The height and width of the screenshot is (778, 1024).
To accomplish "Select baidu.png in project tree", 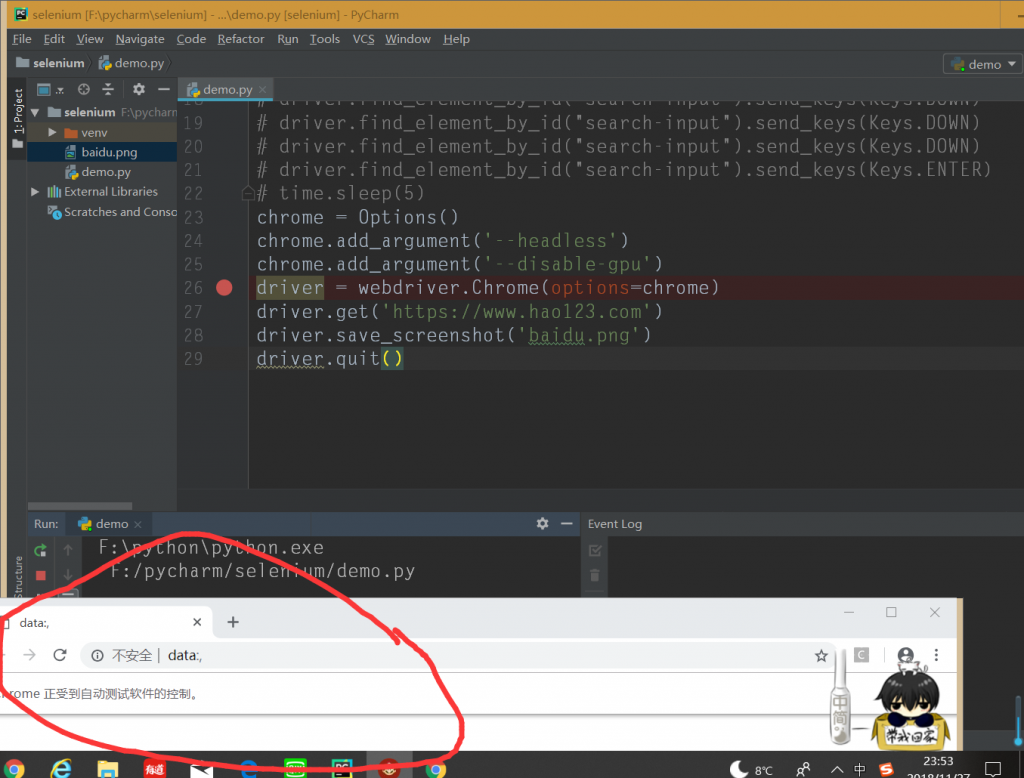I will [x=101, y=152].
